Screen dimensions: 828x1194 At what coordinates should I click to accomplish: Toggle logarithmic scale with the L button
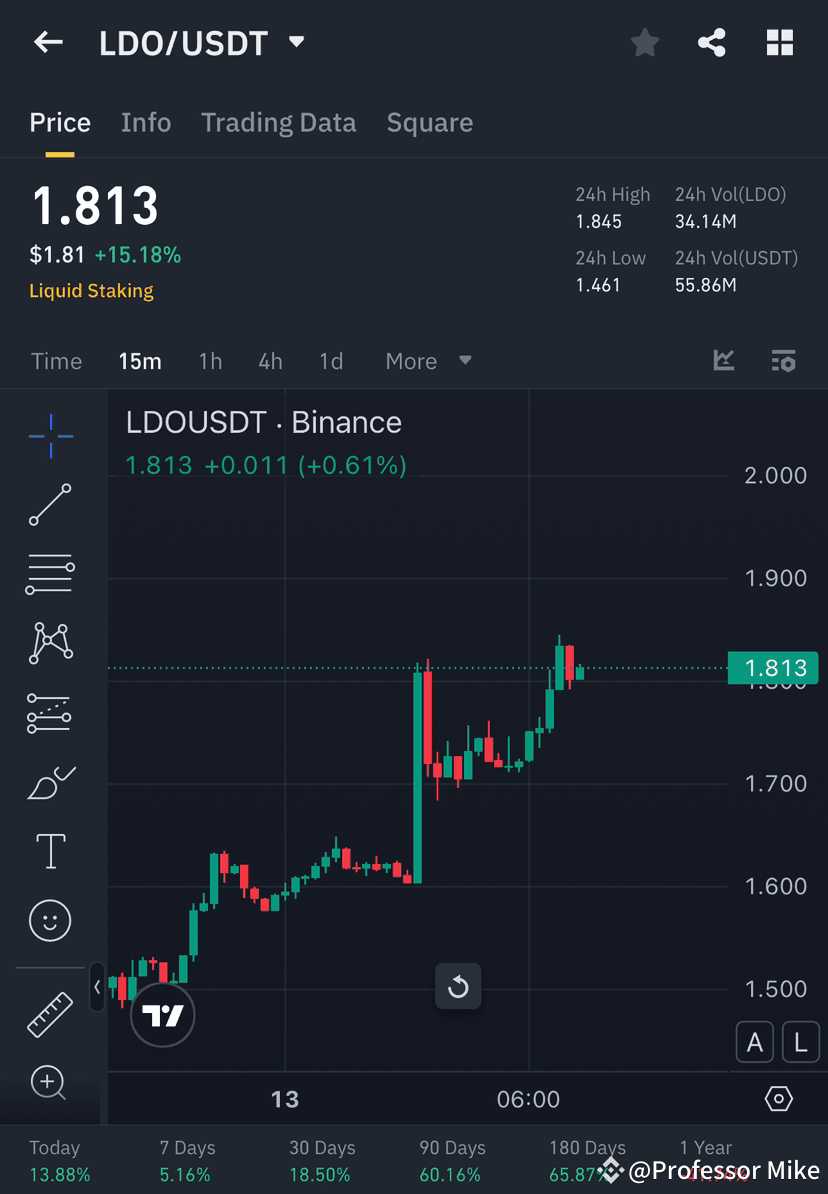point(800,1042)
